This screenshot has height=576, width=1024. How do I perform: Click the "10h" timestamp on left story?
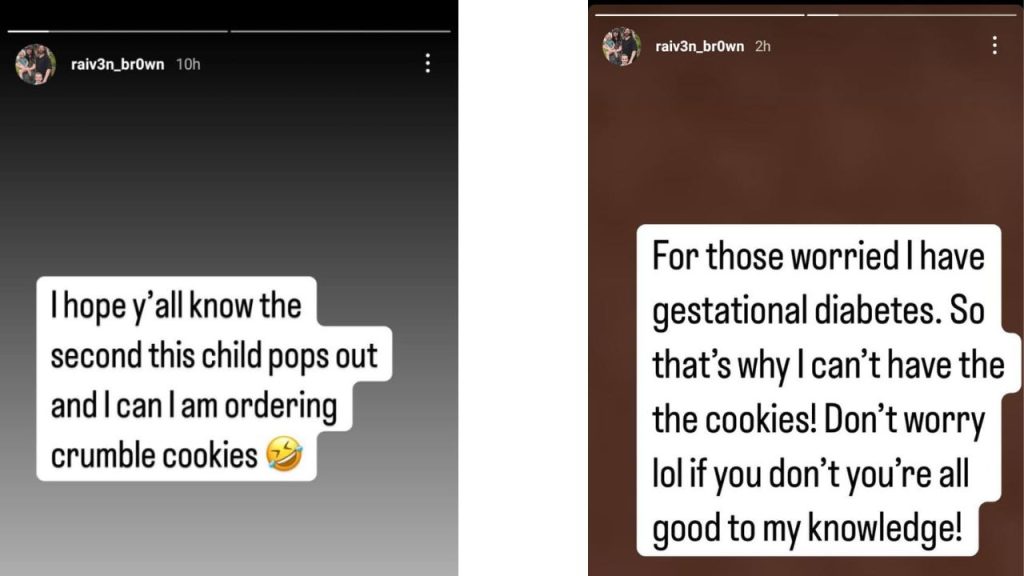(188, 64)
